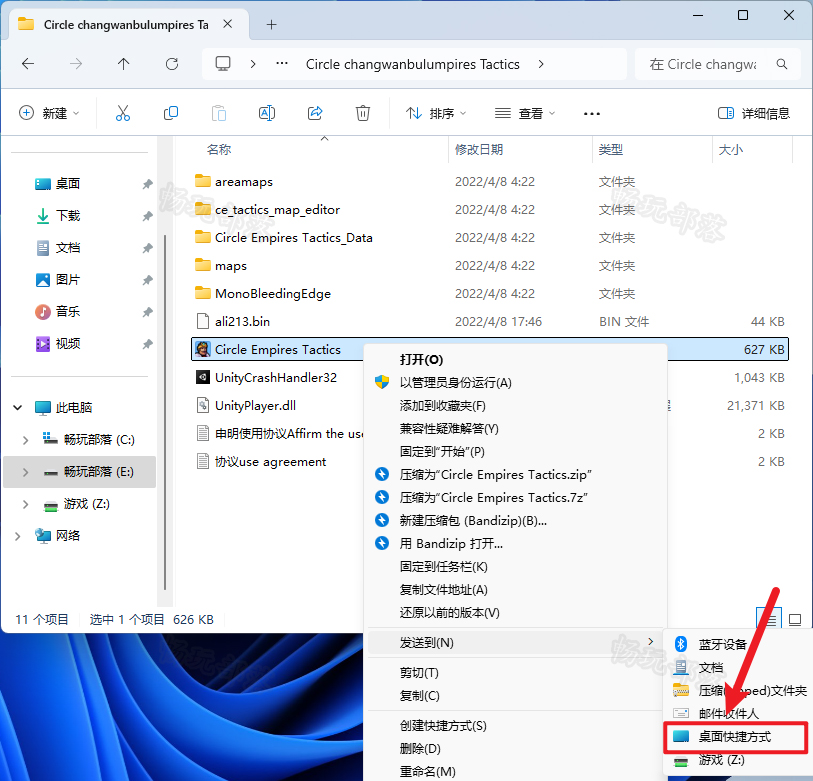This screenshot has height=781, width=813.
Task: Open the toolbar's three-dot more options
Action: coord(592,114)
